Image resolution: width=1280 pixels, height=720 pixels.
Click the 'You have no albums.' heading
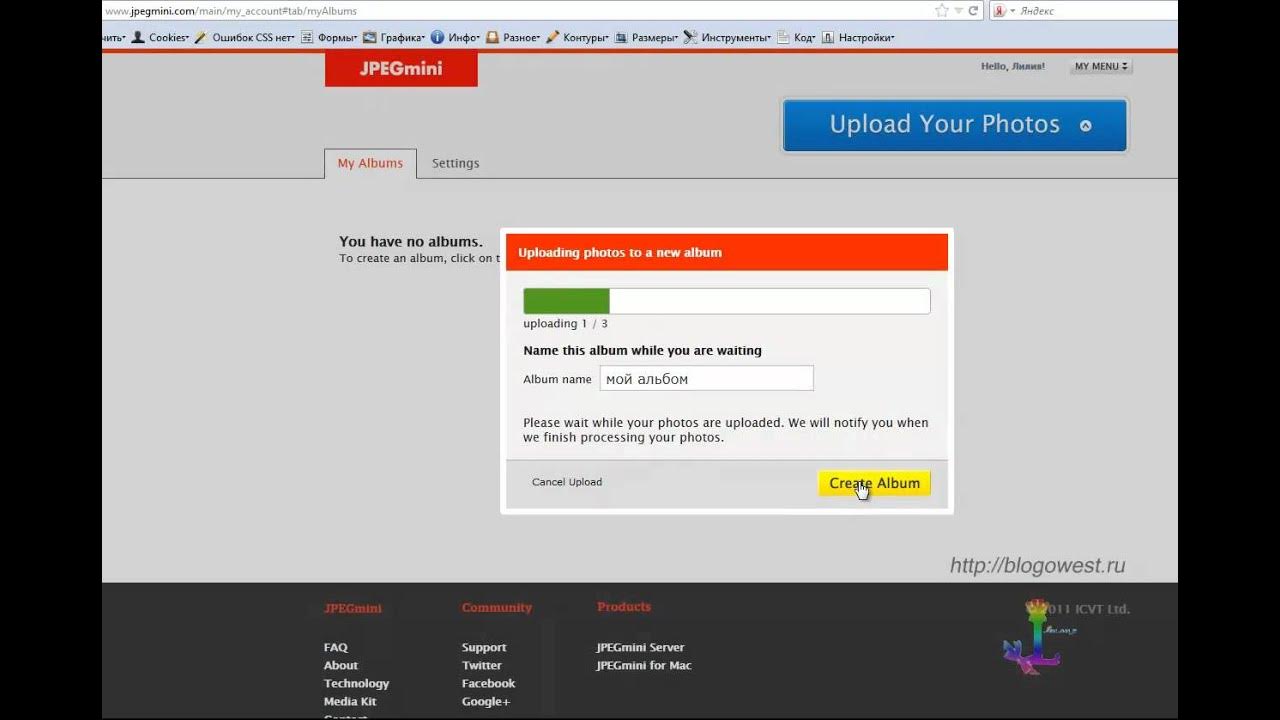(411, 241)
